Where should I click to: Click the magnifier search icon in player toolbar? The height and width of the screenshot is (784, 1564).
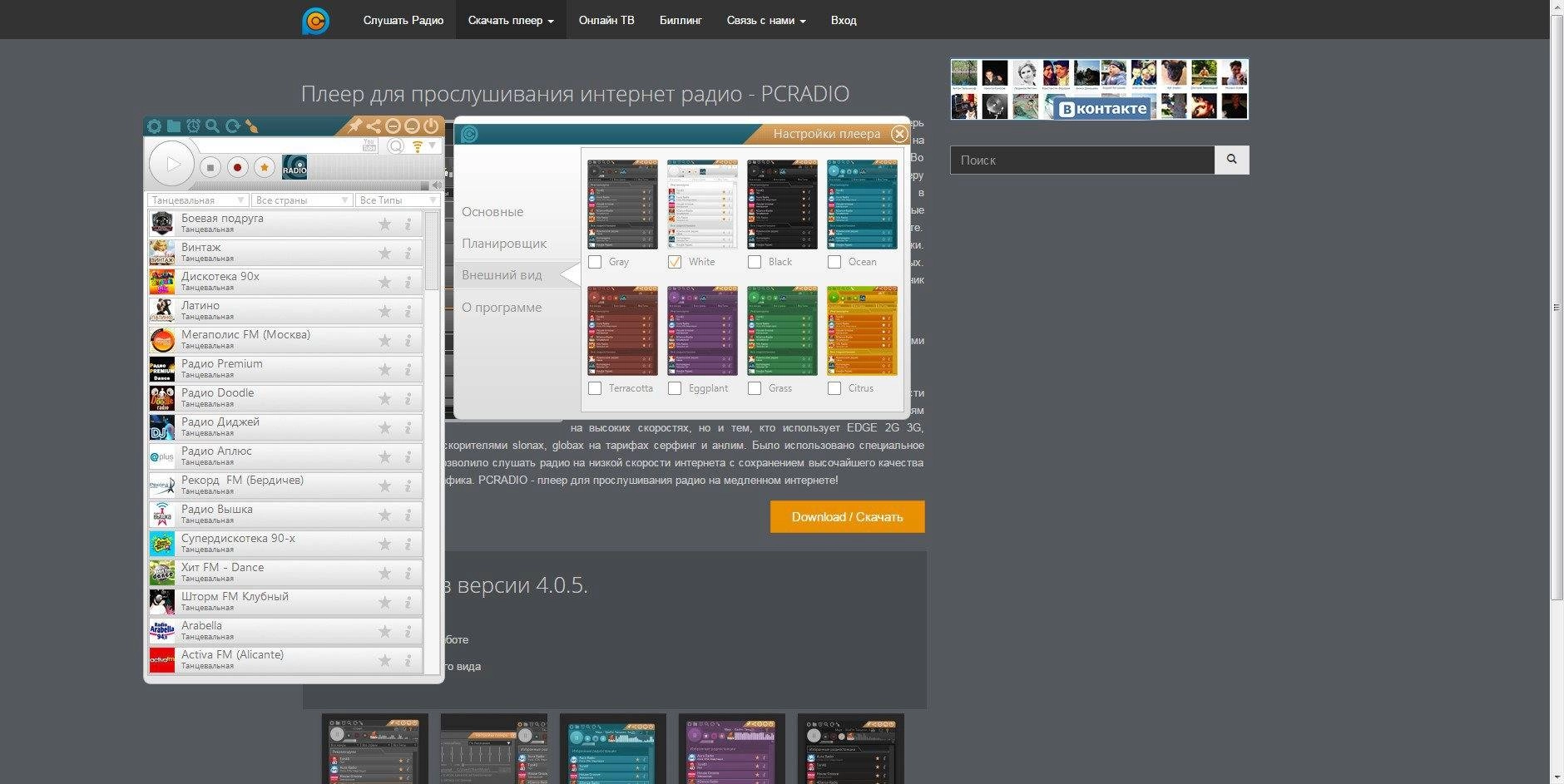pos(213,126)
